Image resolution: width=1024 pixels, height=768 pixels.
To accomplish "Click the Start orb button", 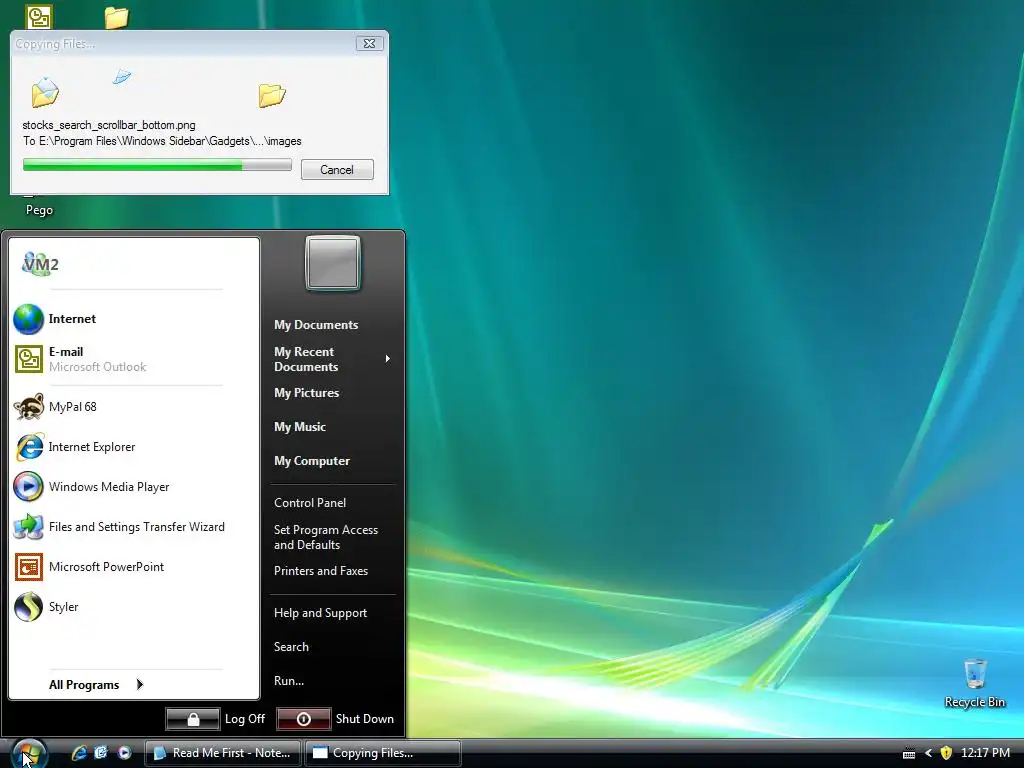I will point(29,753).
